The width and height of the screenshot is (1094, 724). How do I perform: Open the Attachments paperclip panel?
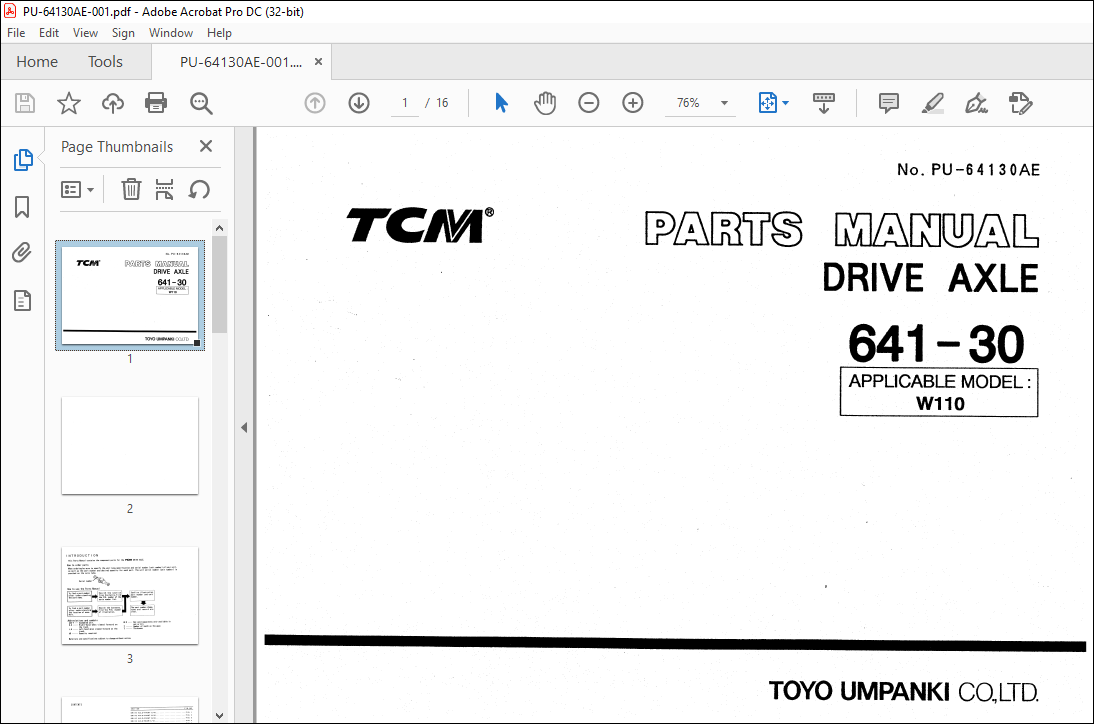click(x=22, y=252)
